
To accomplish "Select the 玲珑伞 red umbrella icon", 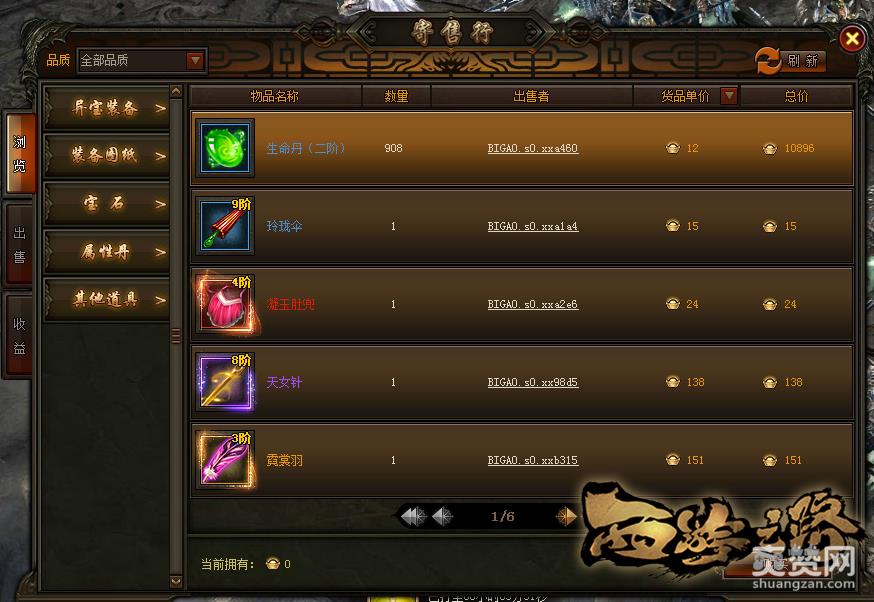I will [225, 225].
